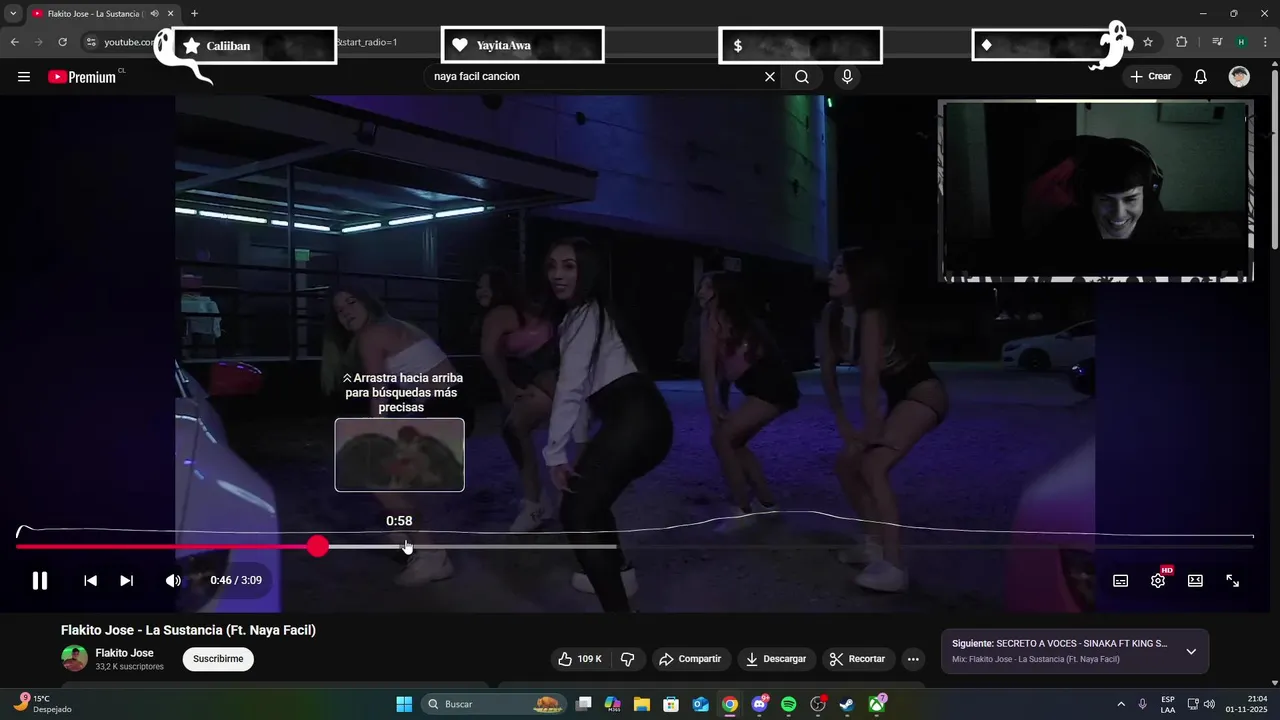
Task: Enter fullscreen mode on the video
Action: (1233, 580)
